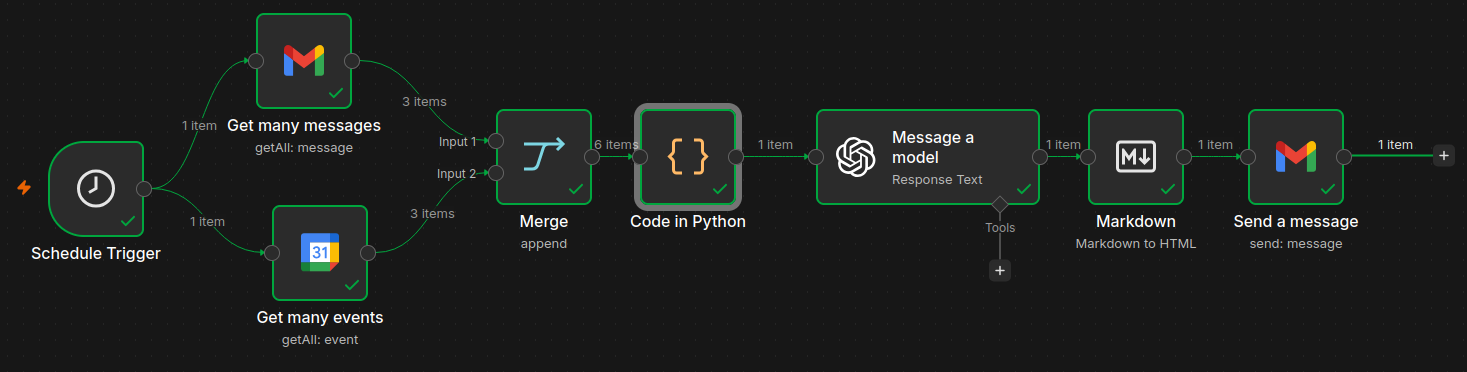Click output connector of Code in Python
The image size is (1467, 372).
(x=736, y=157)
